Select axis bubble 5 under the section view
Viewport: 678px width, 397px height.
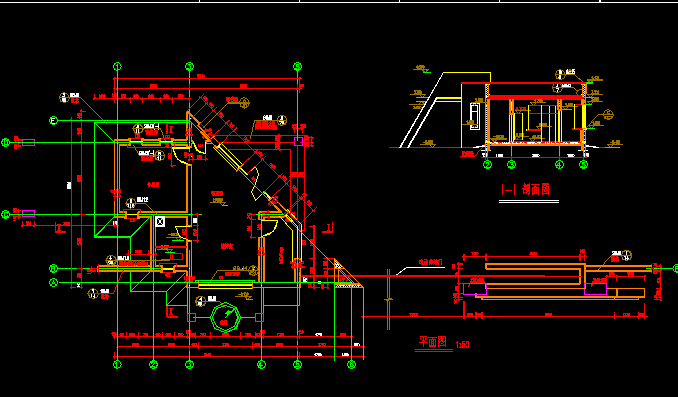[583, 164]
